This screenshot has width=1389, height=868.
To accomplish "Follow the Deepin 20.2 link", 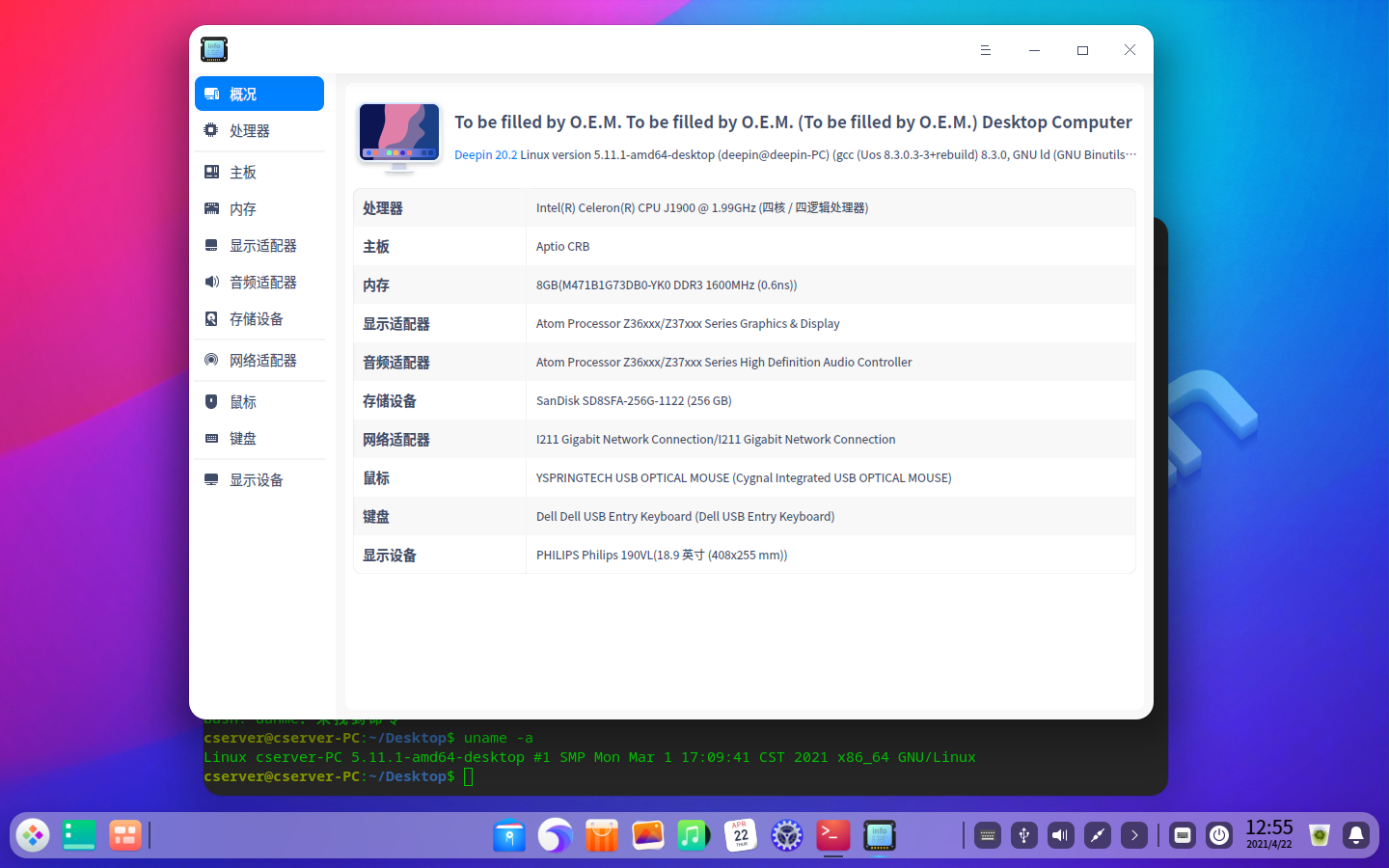I will point(486,154).
